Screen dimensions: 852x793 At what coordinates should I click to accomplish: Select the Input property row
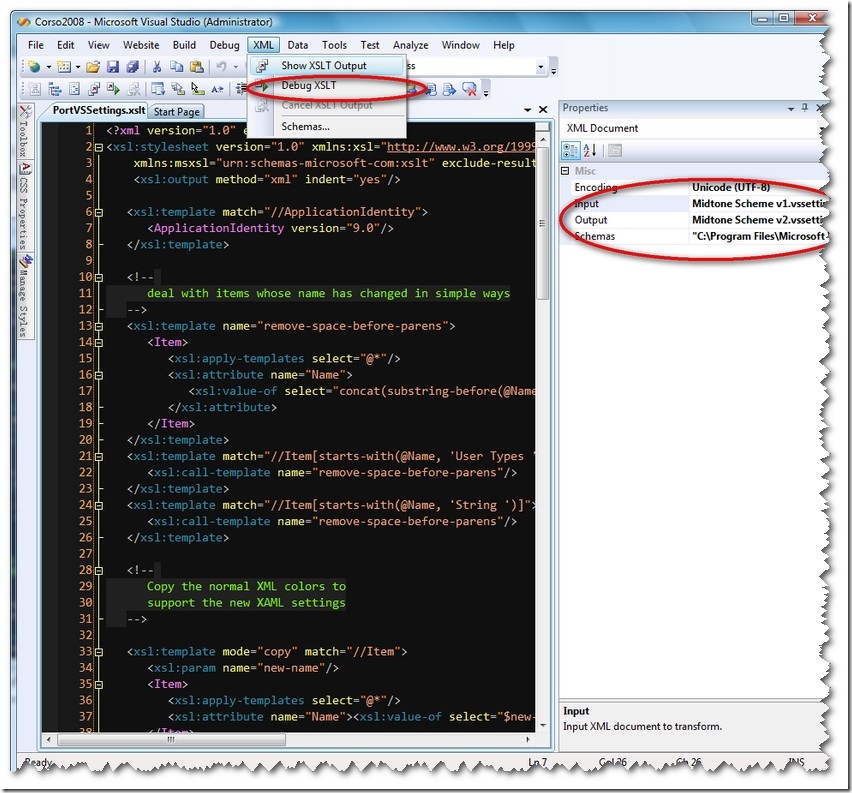[694, 203]
